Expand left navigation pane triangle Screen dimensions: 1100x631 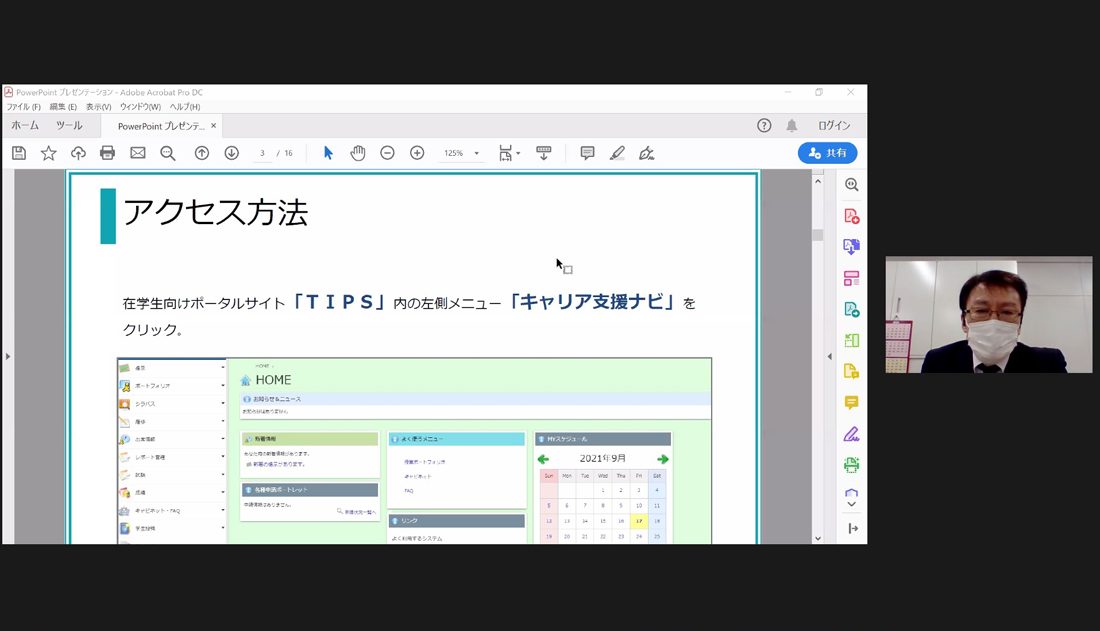(8, 357)
